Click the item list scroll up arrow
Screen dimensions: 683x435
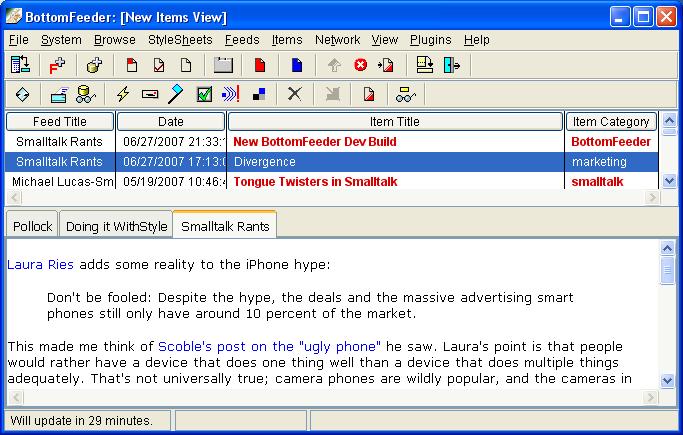pos(669,119)
